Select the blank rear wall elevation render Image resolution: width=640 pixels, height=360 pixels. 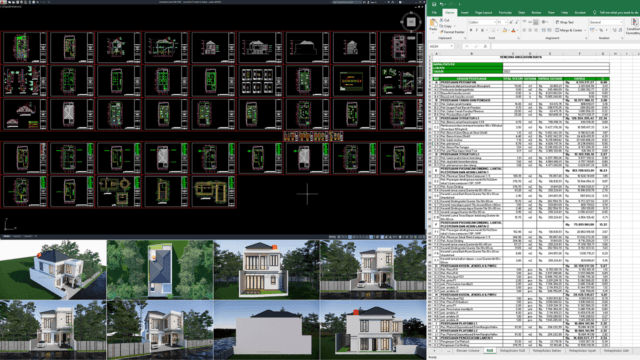click(x=267, y=330)
